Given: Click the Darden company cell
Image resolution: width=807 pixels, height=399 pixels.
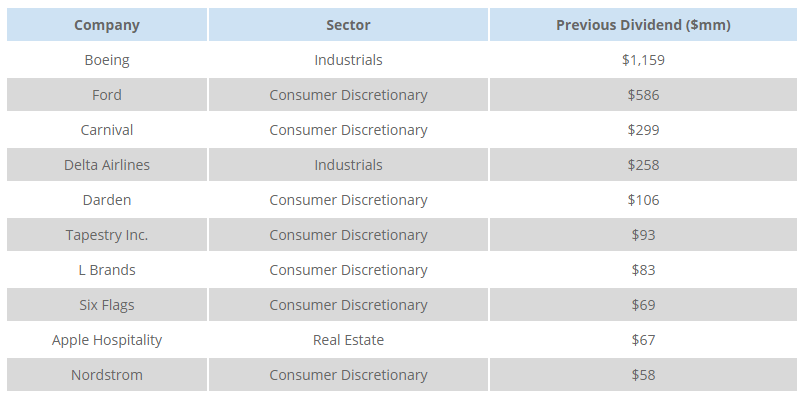Looking at the screenshot, I should [107, 200].
